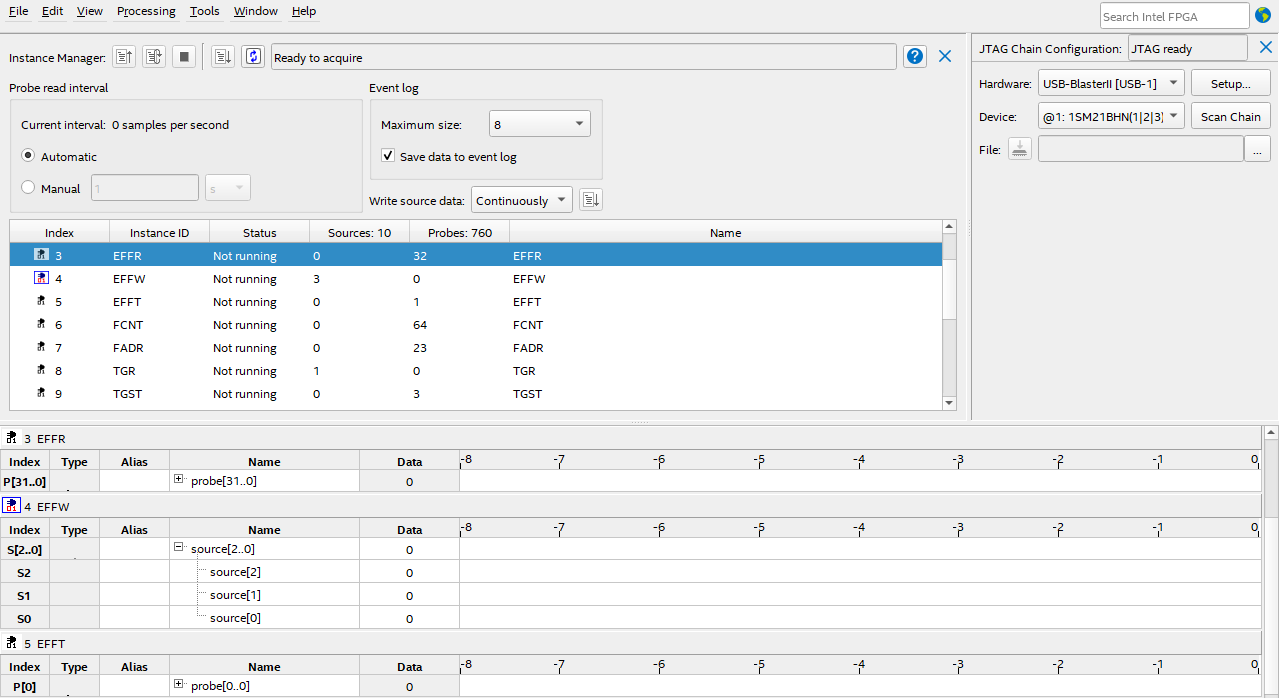The width and height of the screenshot is (1279, 698).
Task: Open the Maximum size dropdown
Action: coord(539,124)
